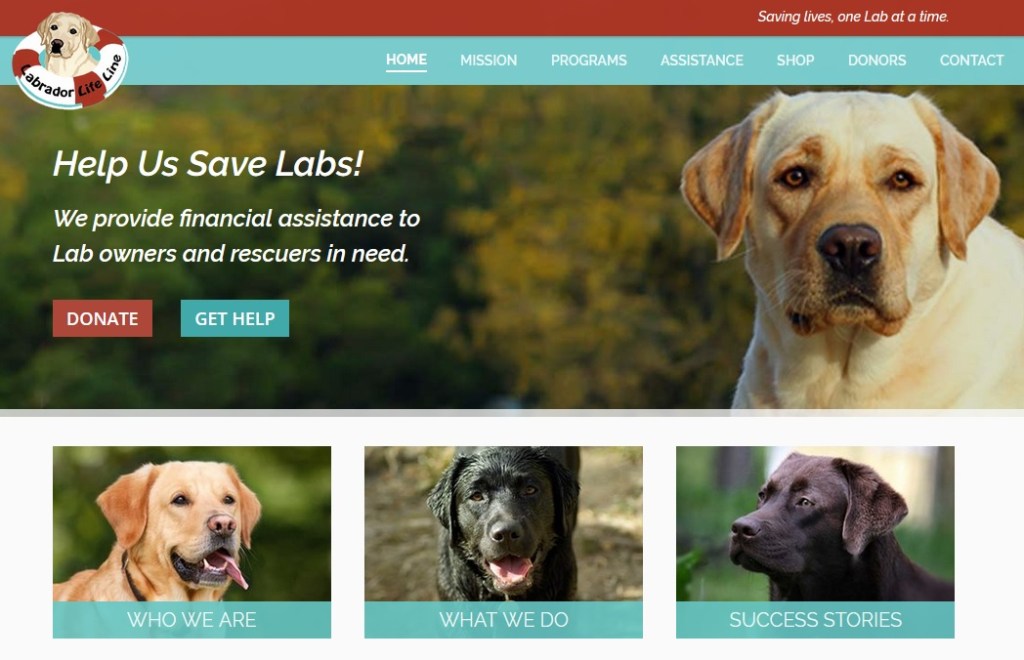Click the Success Stories caption
Screen dimensions: 1024x660
coord(815,620)
